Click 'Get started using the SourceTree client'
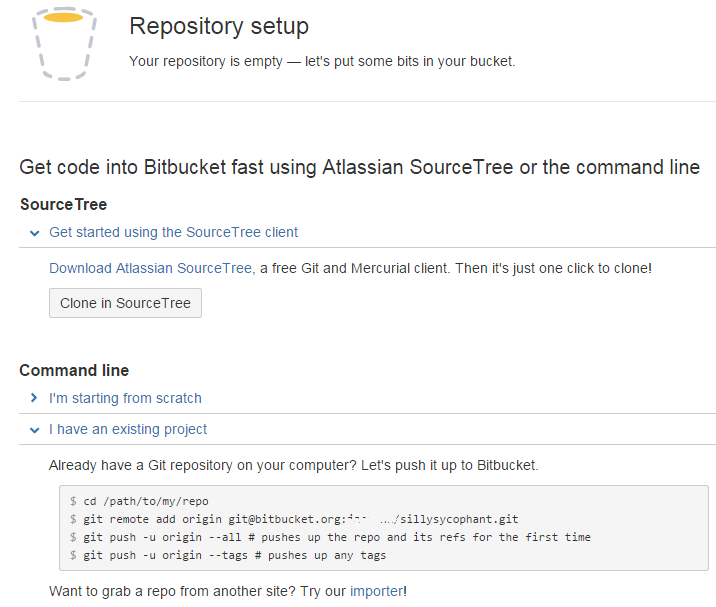 tap(173, 232)
